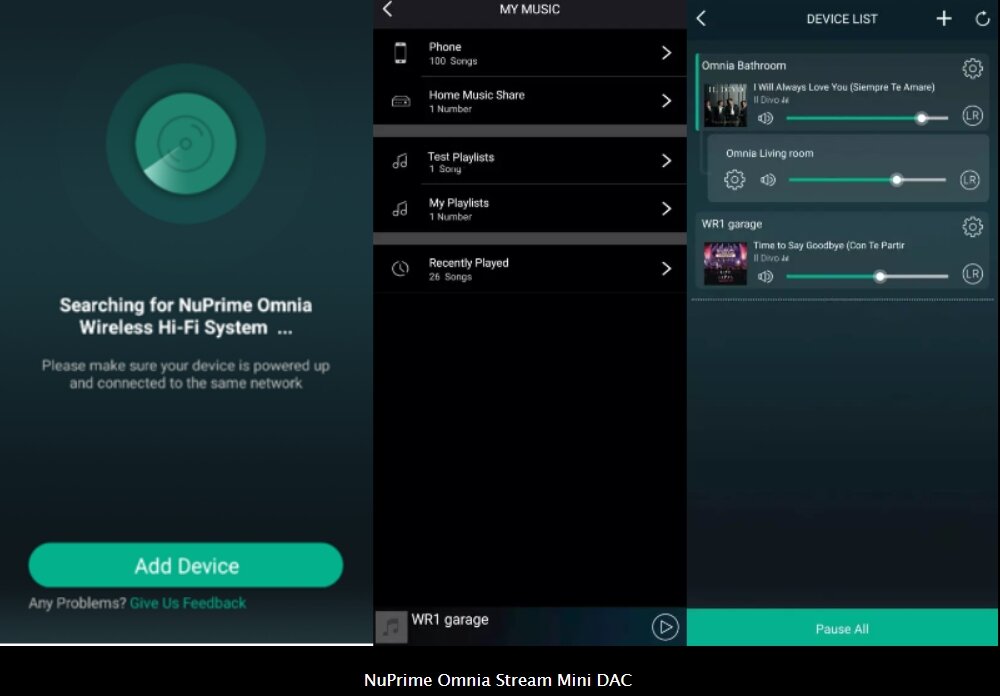1000x696 pixels.
Task: Select the My Playlists row
Action: (529, 209)
